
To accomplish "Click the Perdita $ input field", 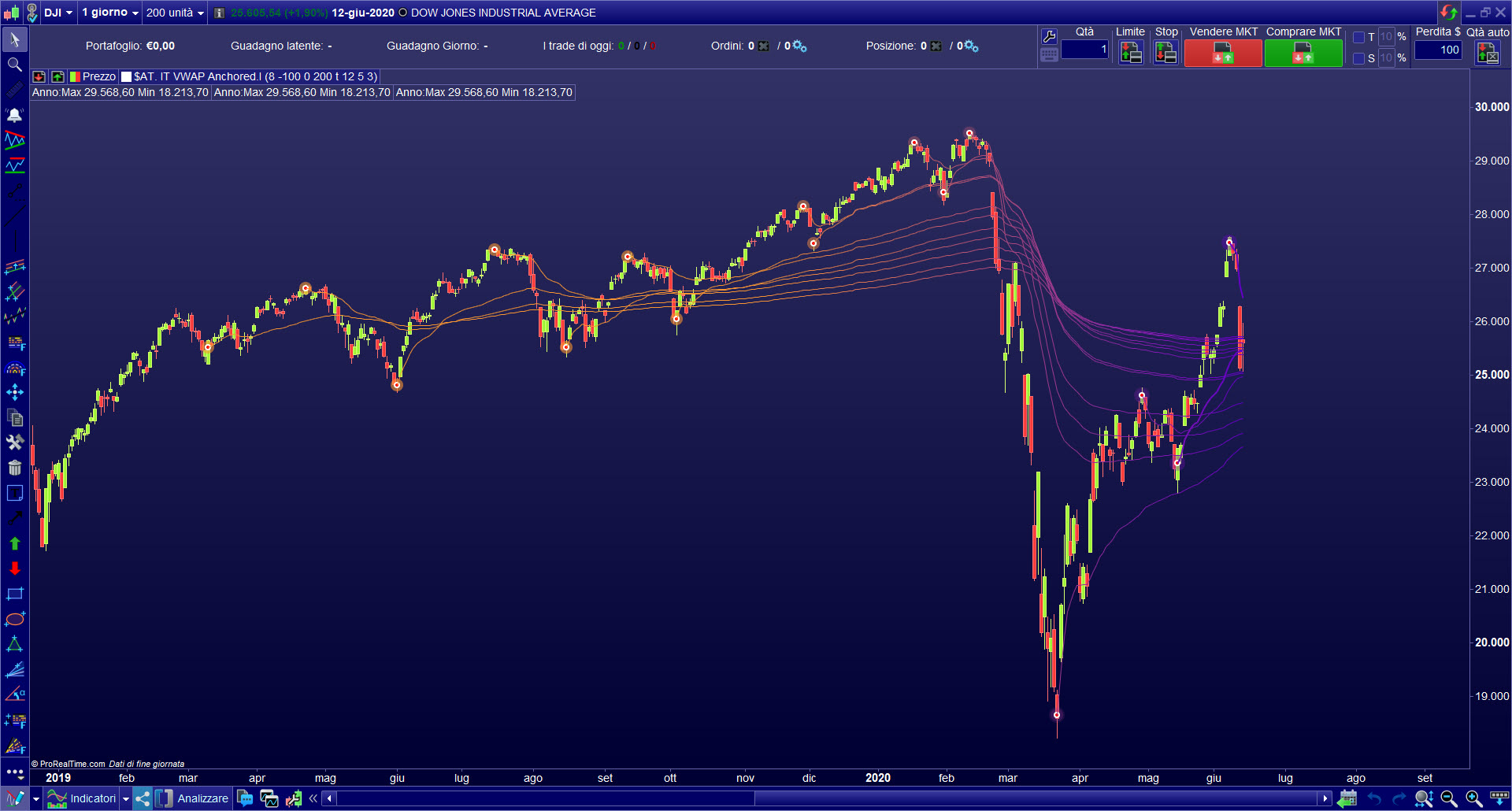I will pos(1438,49).
